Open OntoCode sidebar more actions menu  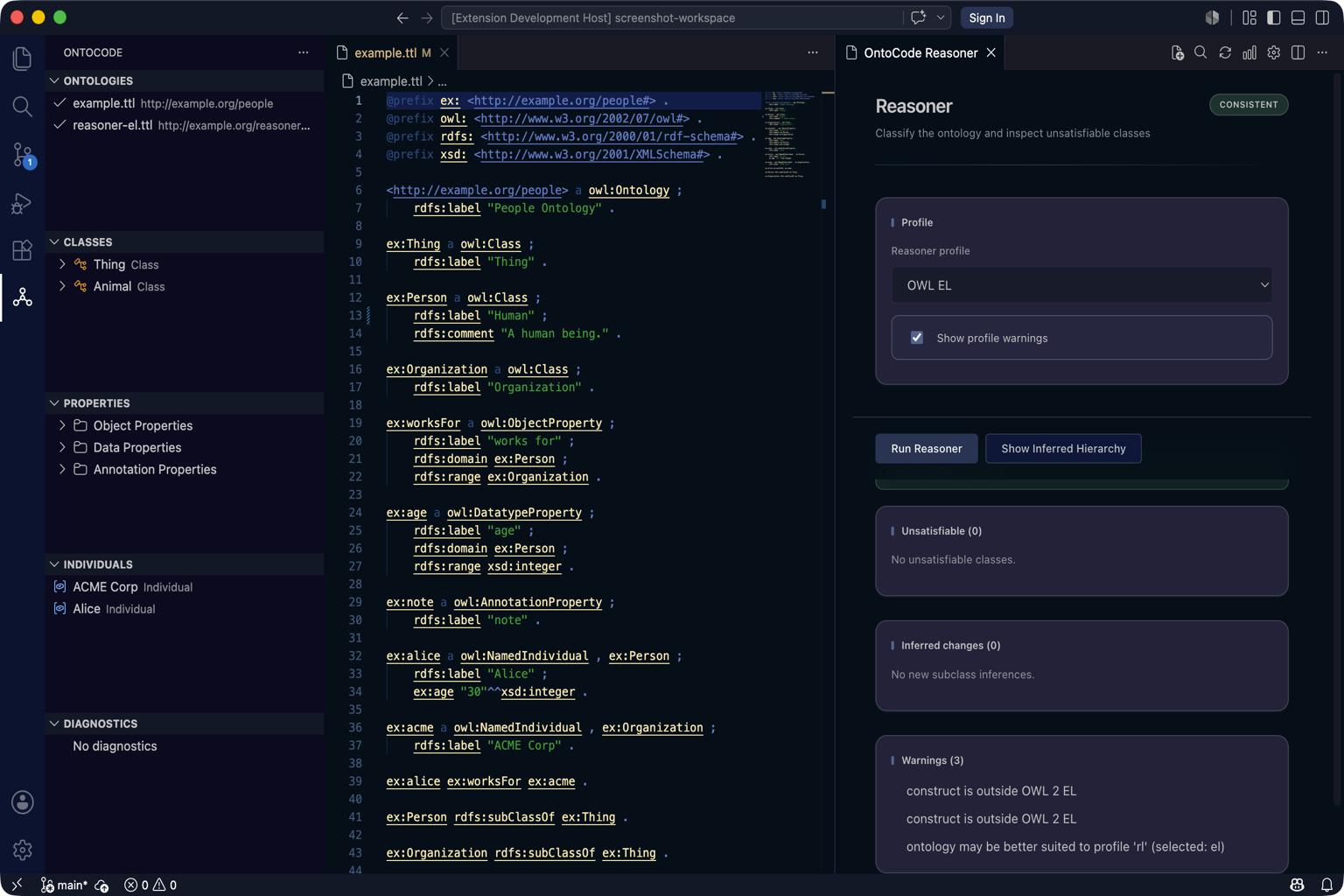click(304, 52)
